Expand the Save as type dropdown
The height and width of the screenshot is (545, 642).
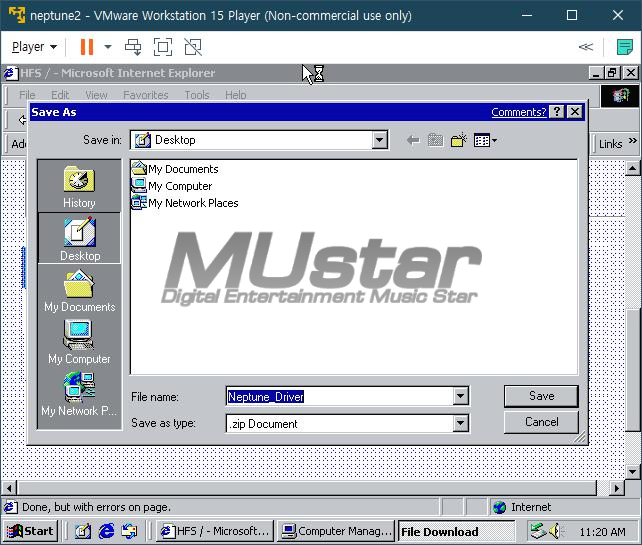pos(461,423)
